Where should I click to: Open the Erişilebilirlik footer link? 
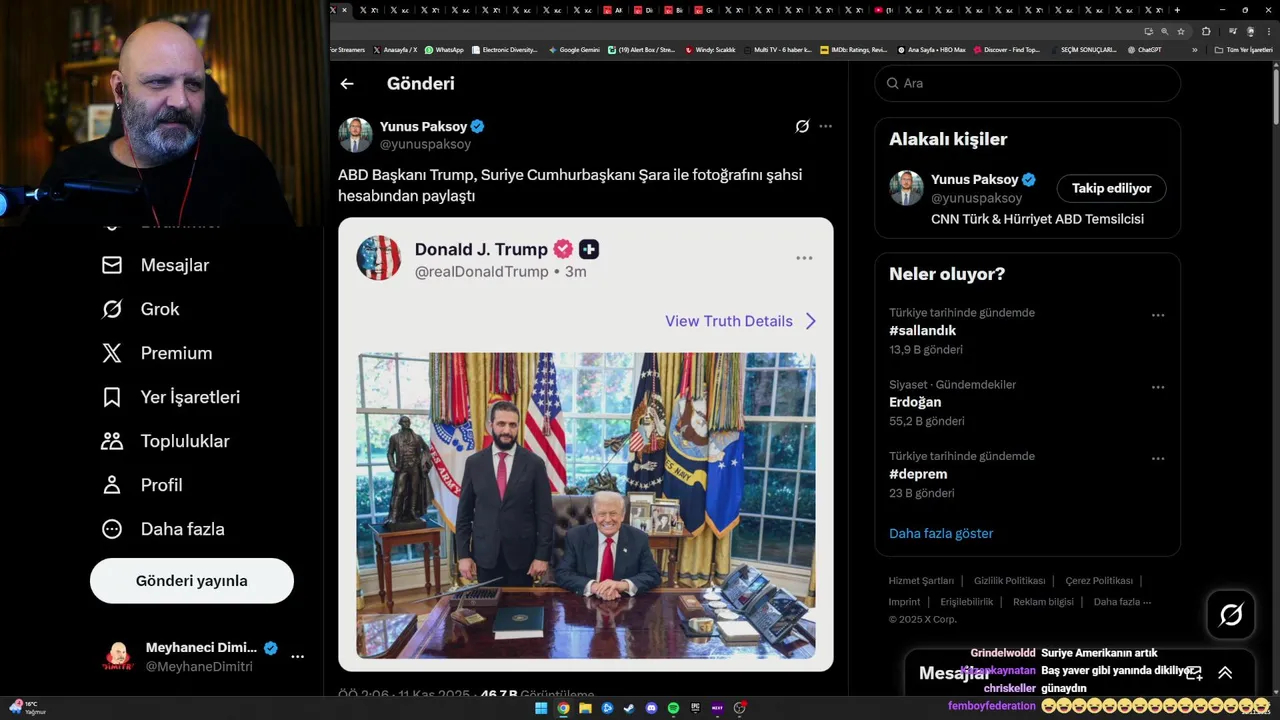click(967, 602)
